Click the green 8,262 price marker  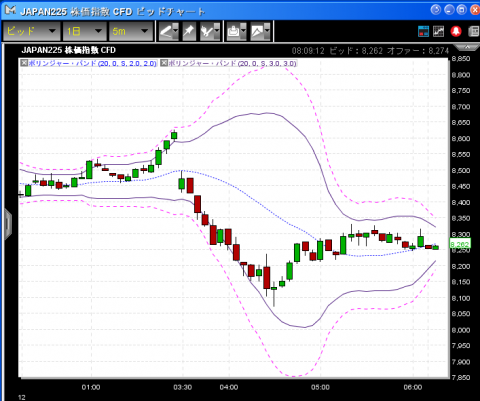coord(460,244)
